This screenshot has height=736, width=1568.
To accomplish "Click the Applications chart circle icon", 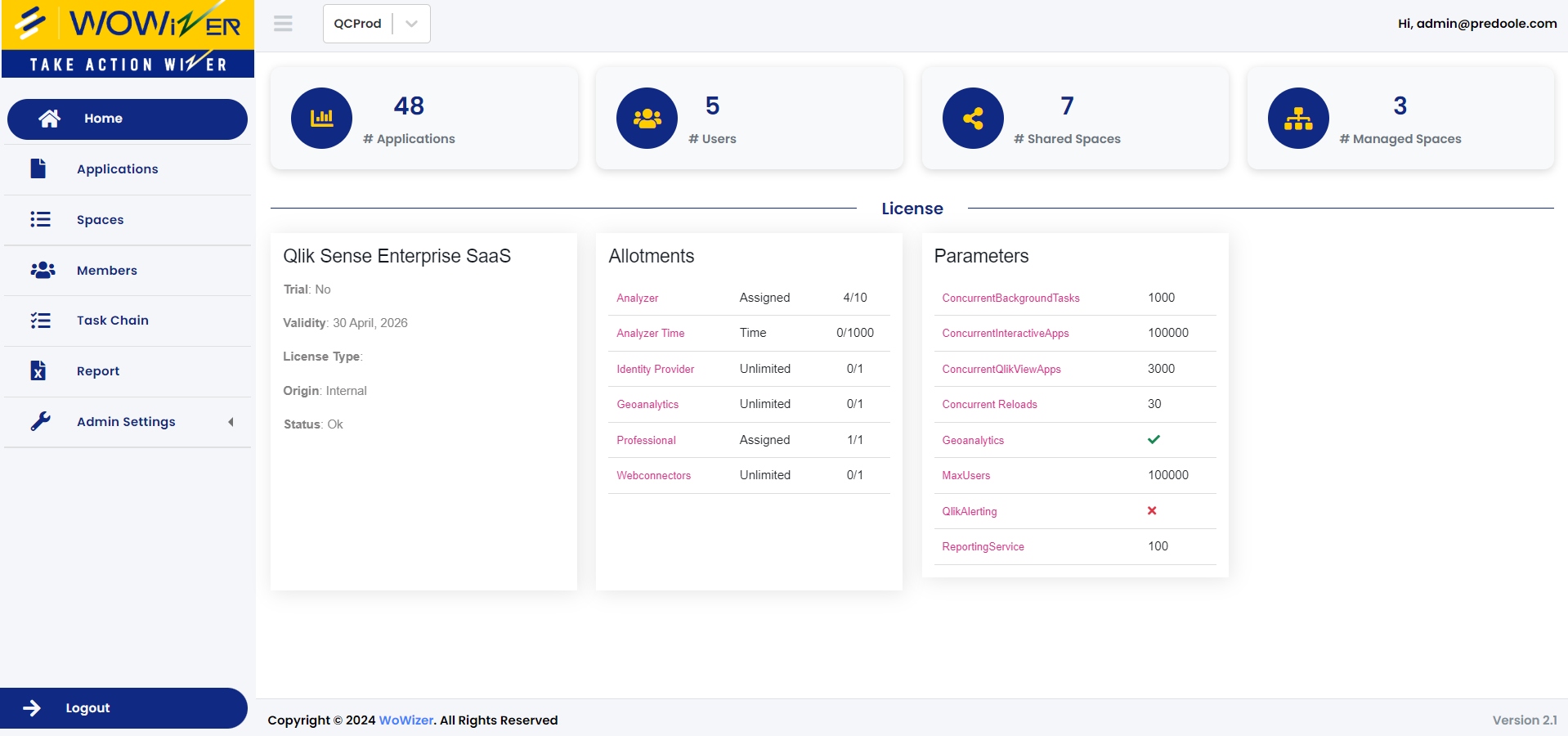I will point(321,118).
